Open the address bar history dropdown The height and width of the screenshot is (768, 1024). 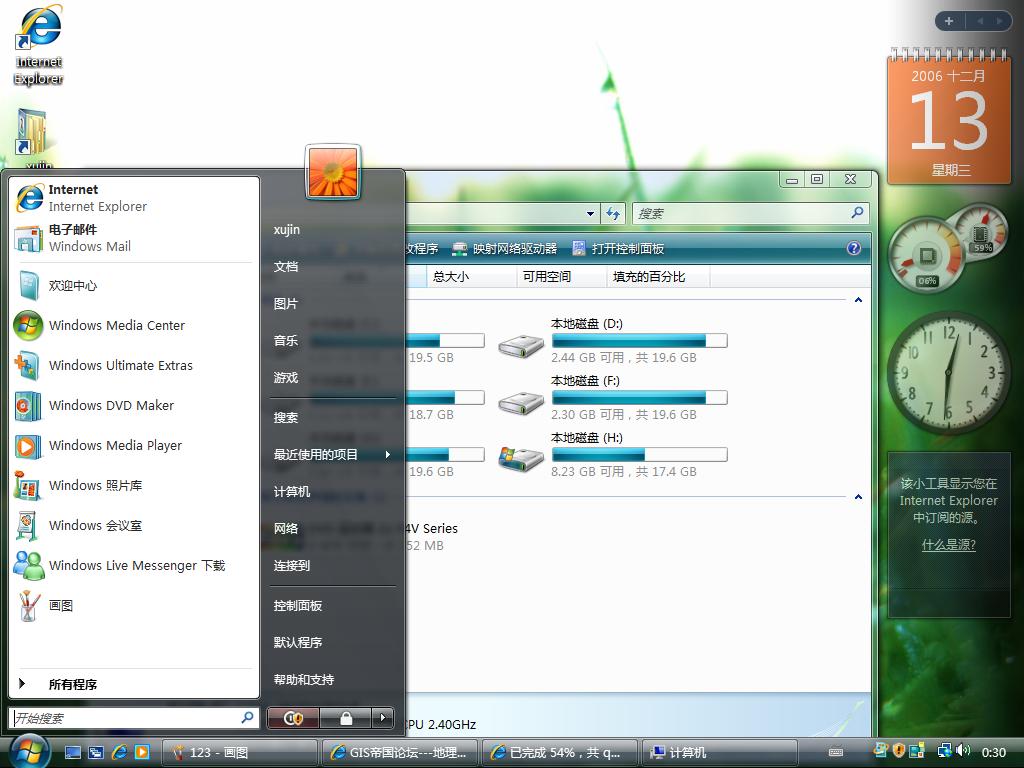590,214
